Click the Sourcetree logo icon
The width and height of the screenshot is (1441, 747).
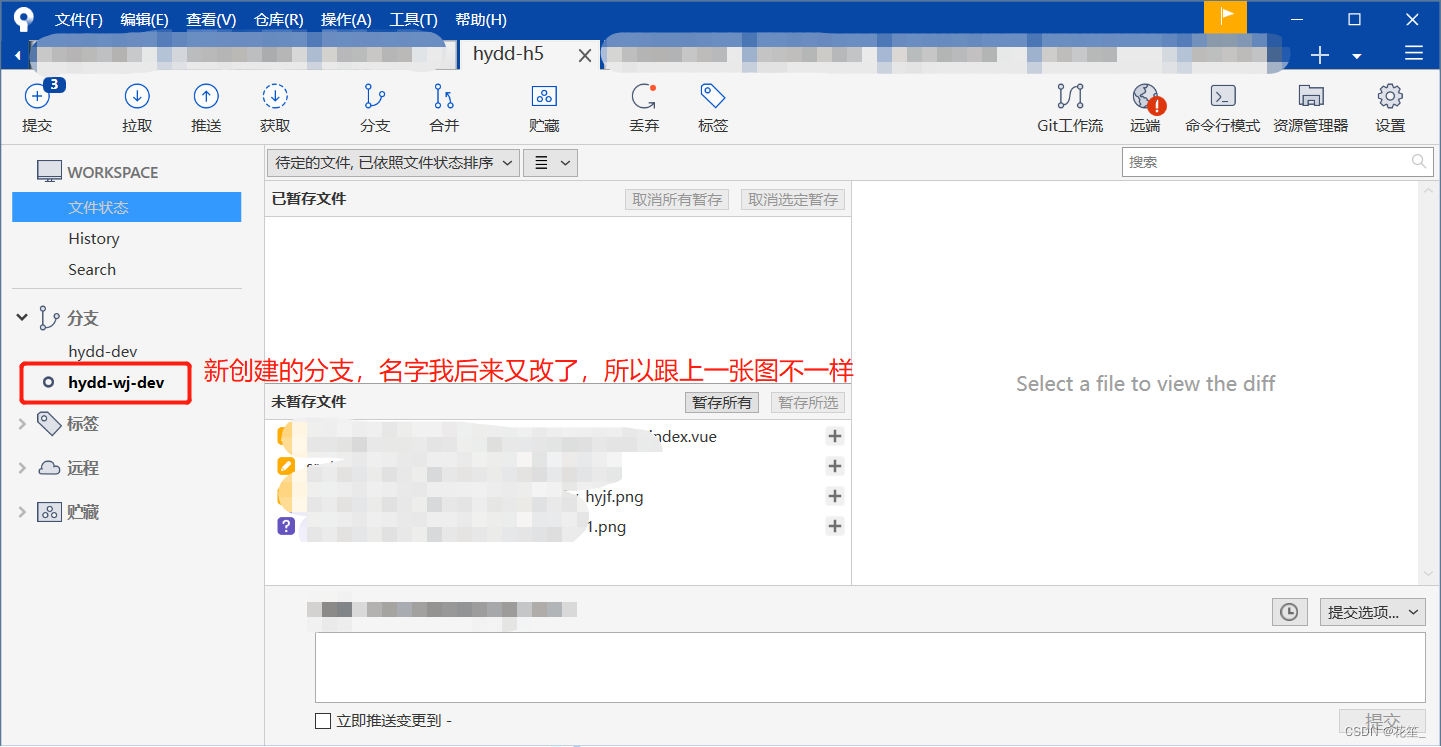coord(24,19)
